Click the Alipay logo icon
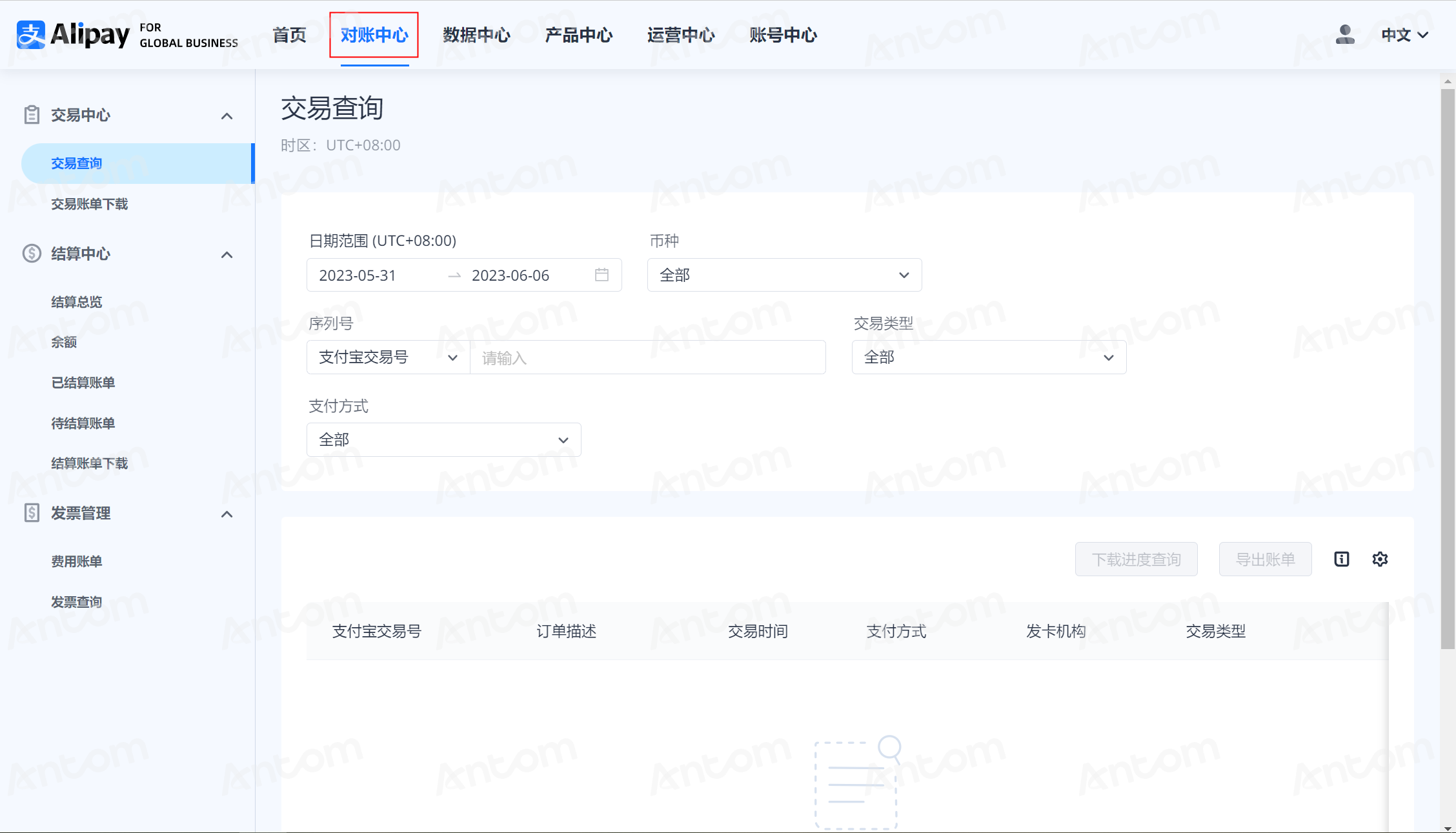Viewport: 1456px width, 833px height. [x=31, y=35]
